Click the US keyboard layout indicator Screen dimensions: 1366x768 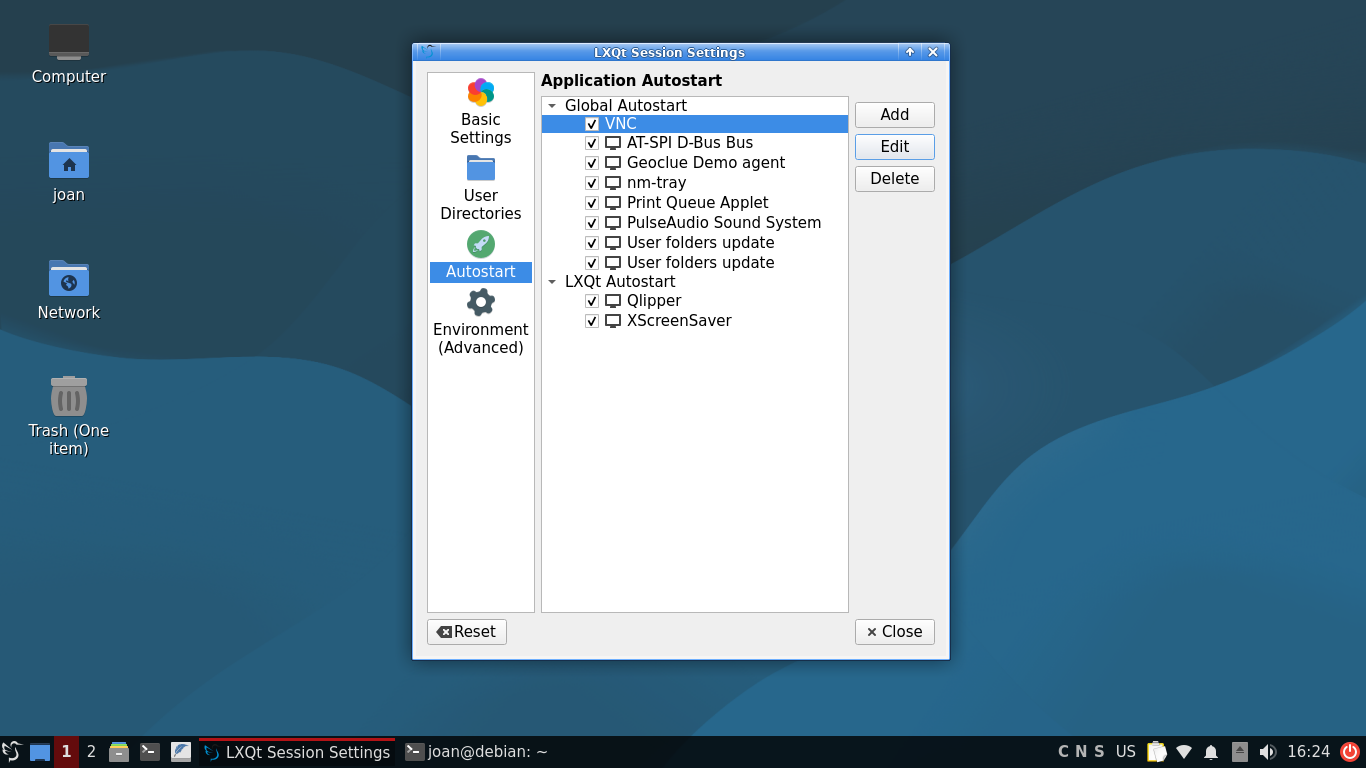click(x=1126, y=751)
